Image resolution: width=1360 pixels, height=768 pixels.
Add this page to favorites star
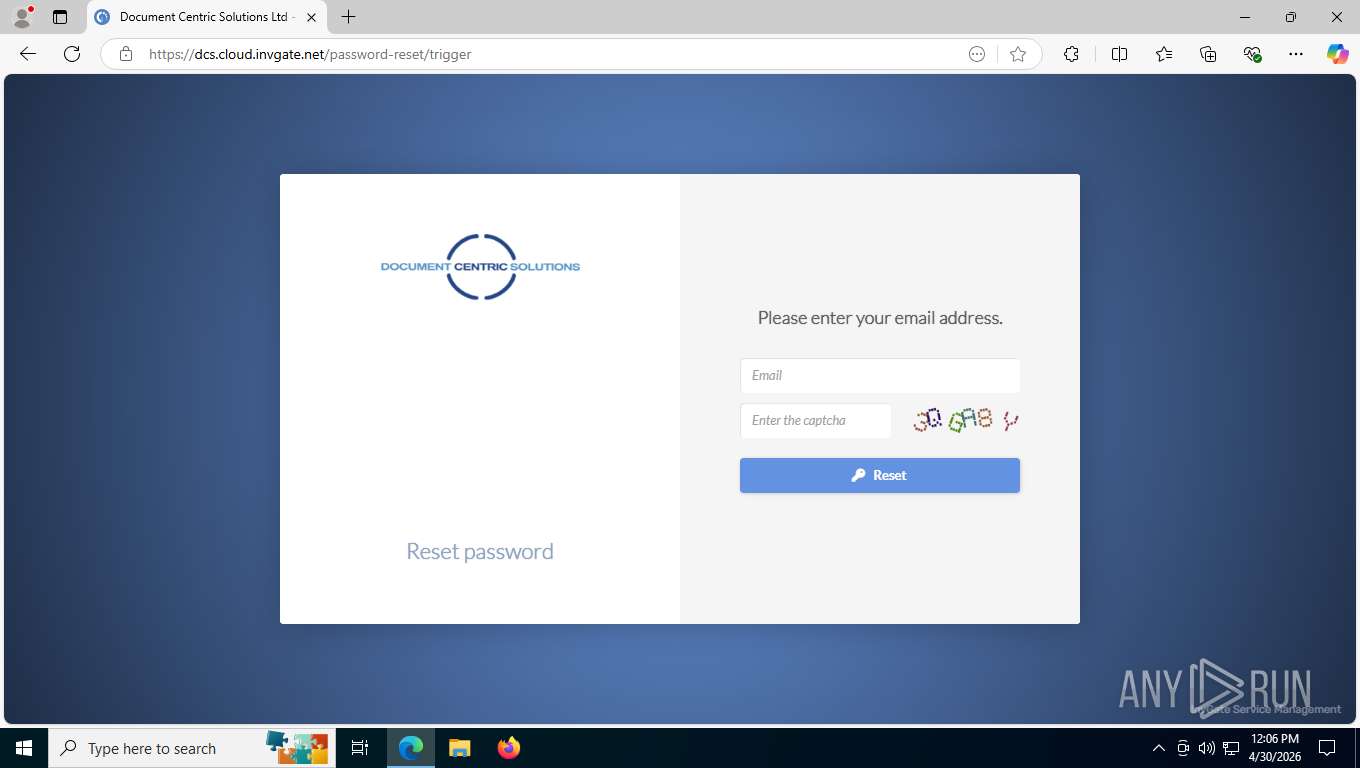coord(1018,54)
